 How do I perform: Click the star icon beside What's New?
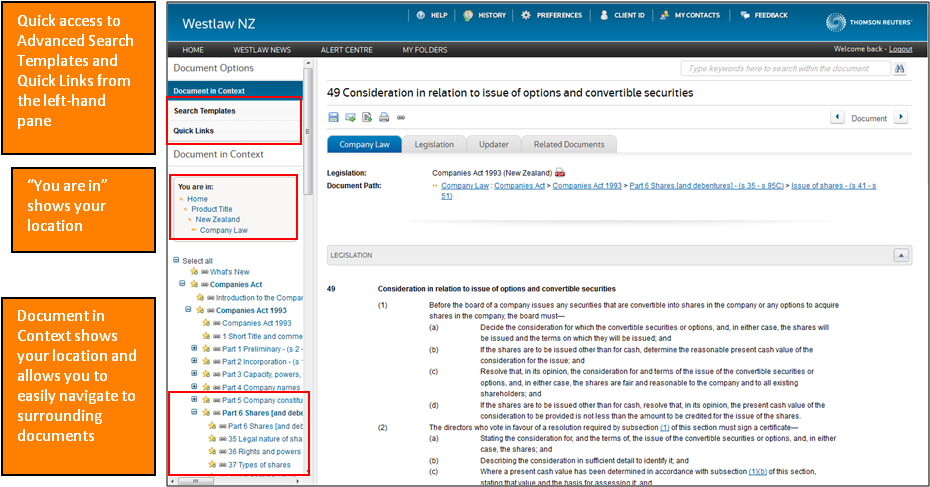click(194, 272)
